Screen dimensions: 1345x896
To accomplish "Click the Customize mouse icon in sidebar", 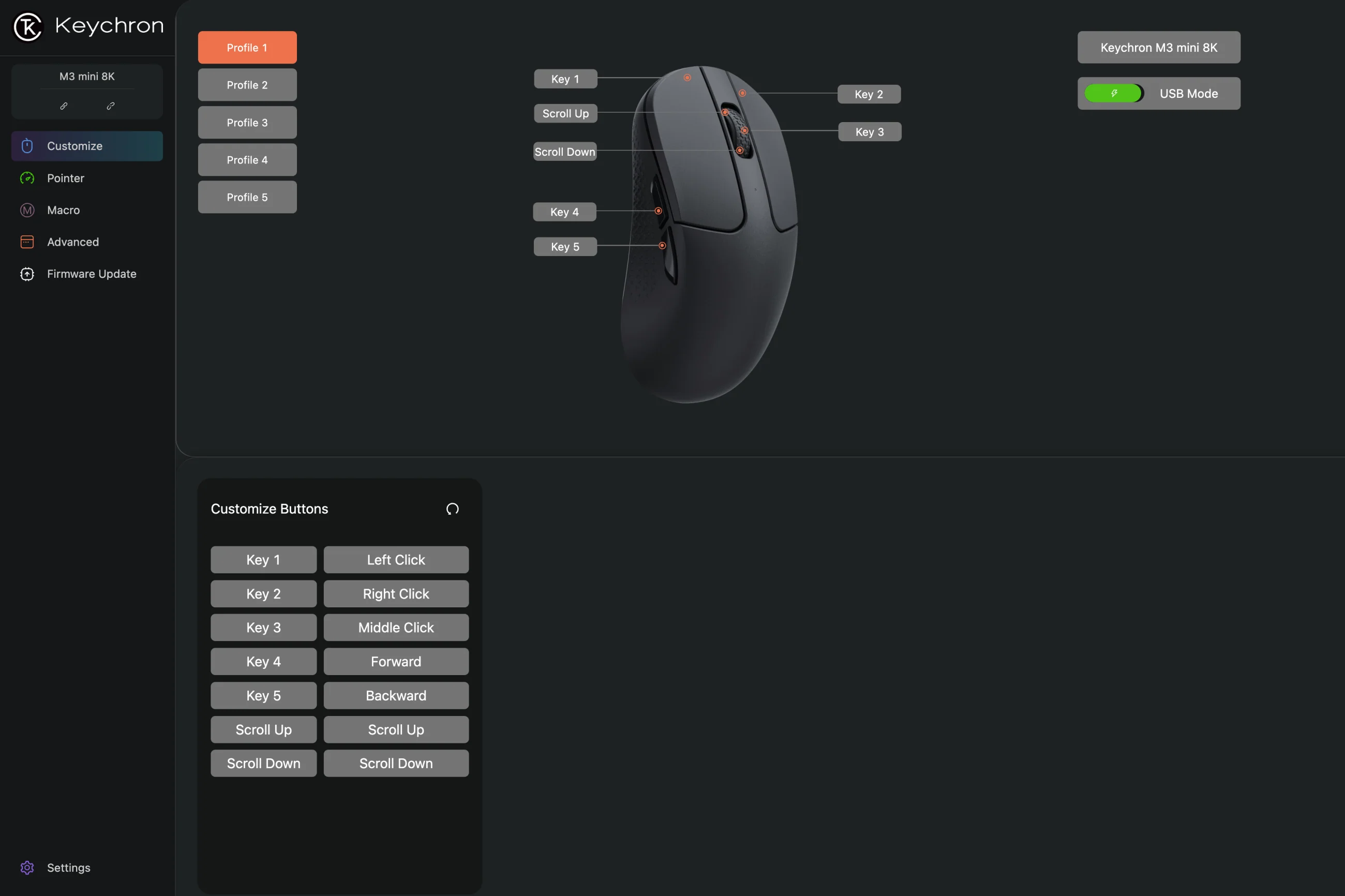I will tap(27, 146).
